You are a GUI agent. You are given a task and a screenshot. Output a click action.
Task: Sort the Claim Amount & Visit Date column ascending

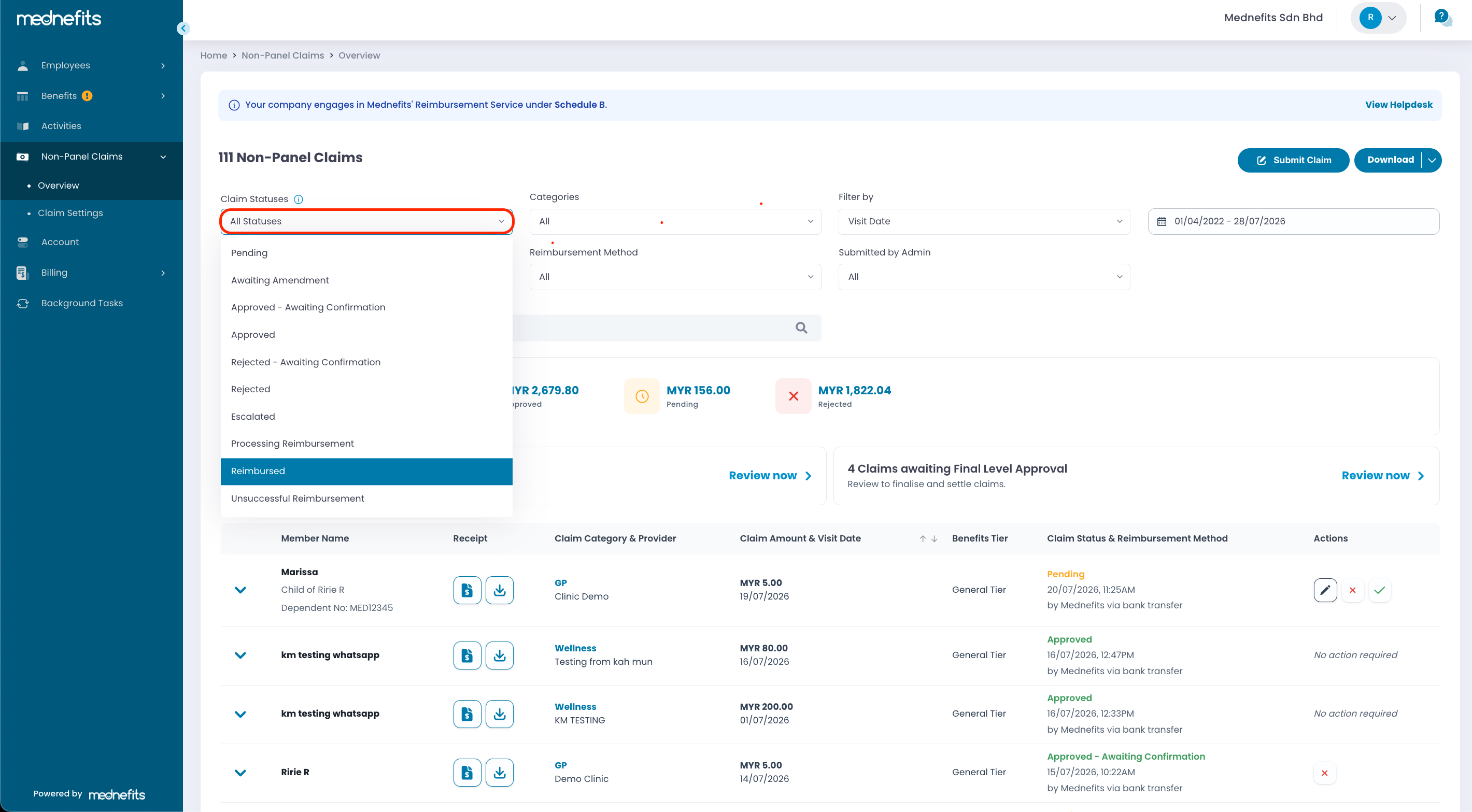[922, 539]
